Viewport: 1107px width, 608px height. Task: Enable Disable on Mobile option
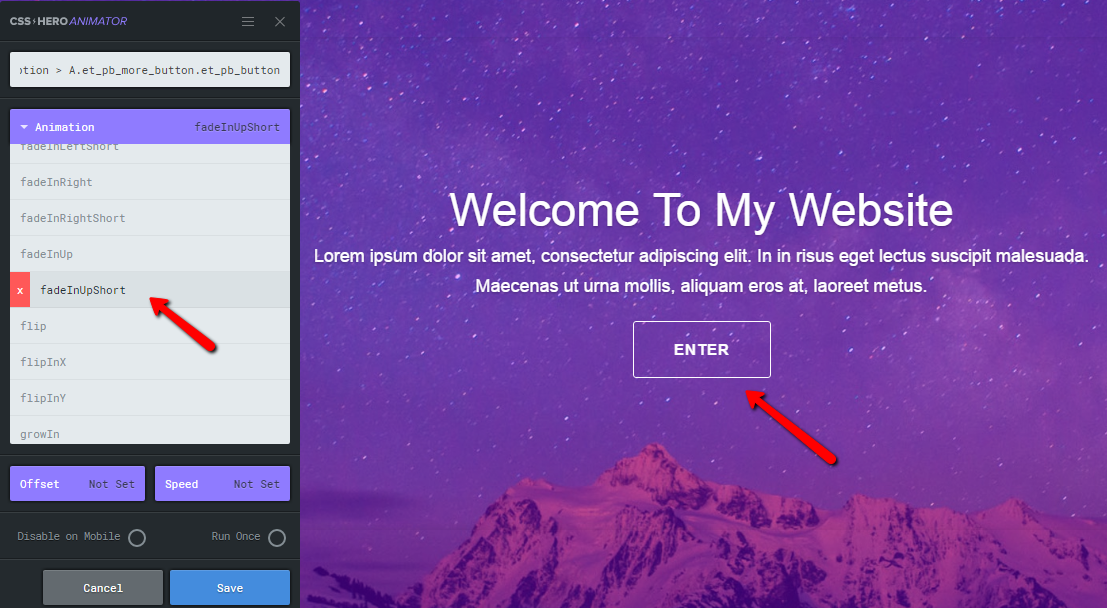[x=137, y=538]
